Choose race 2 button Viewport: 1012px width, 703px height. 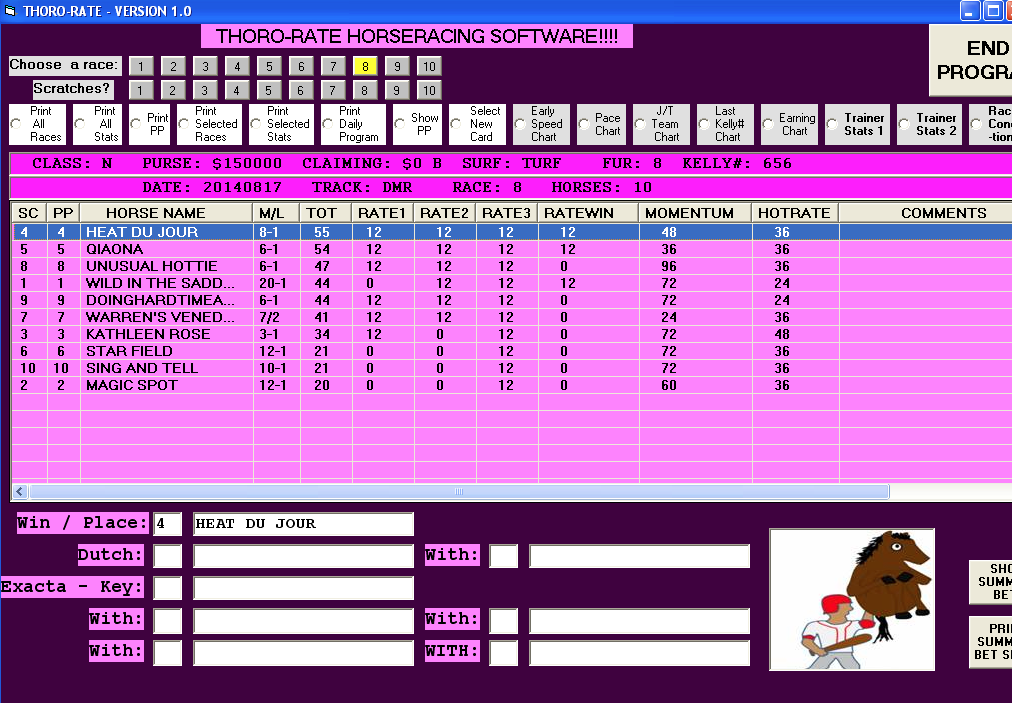173,66
